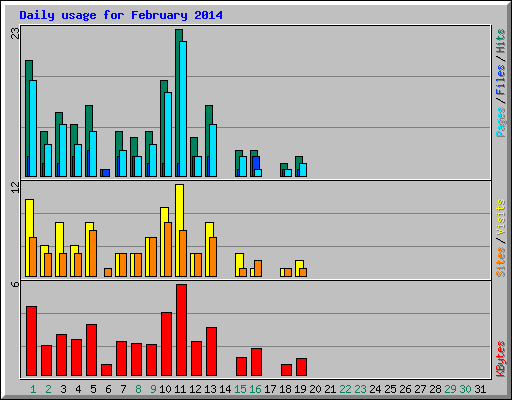Image resolution: width=512 pixels, height=400 pixels.
Task: Click day label '13' on x-axis
Action: pos(210,389)
